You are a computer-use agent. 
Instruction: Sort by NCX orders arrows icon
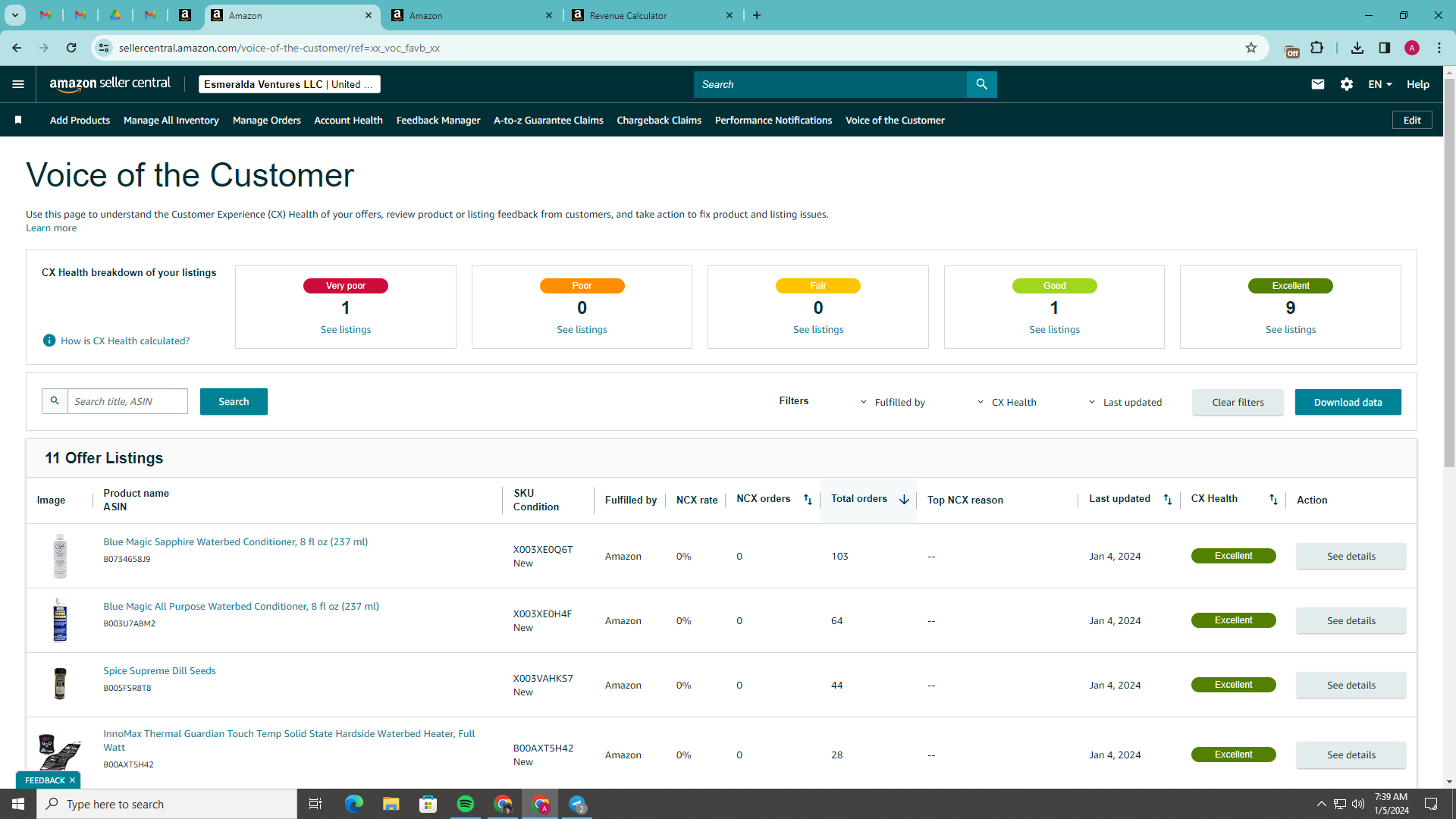coord(808,500)
